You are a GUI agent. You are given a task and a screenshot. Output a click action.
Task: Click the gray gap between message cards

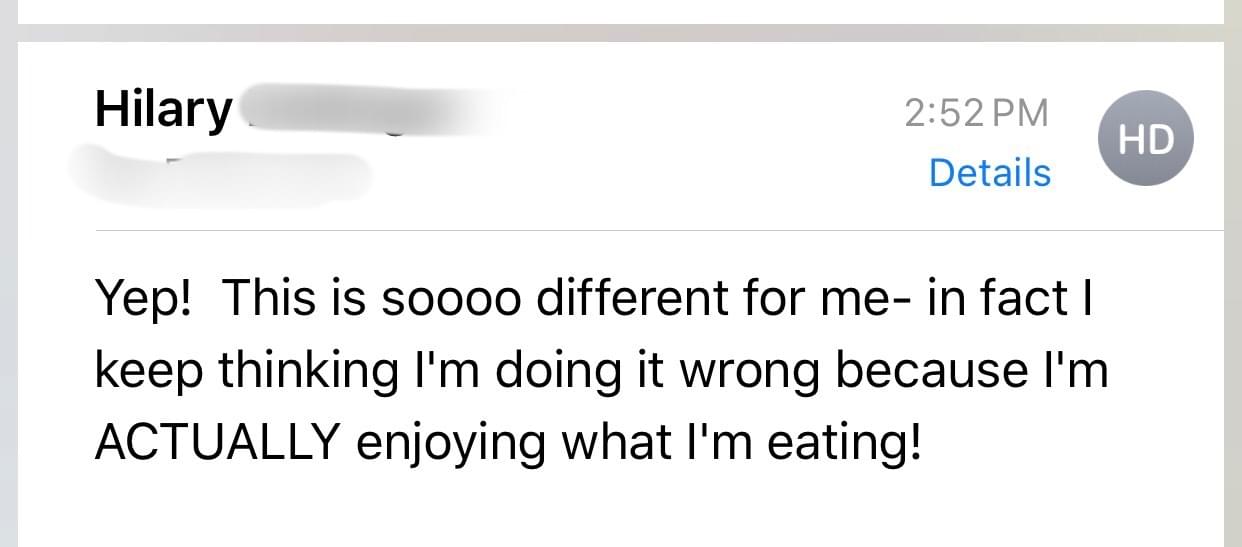(621, 32)
